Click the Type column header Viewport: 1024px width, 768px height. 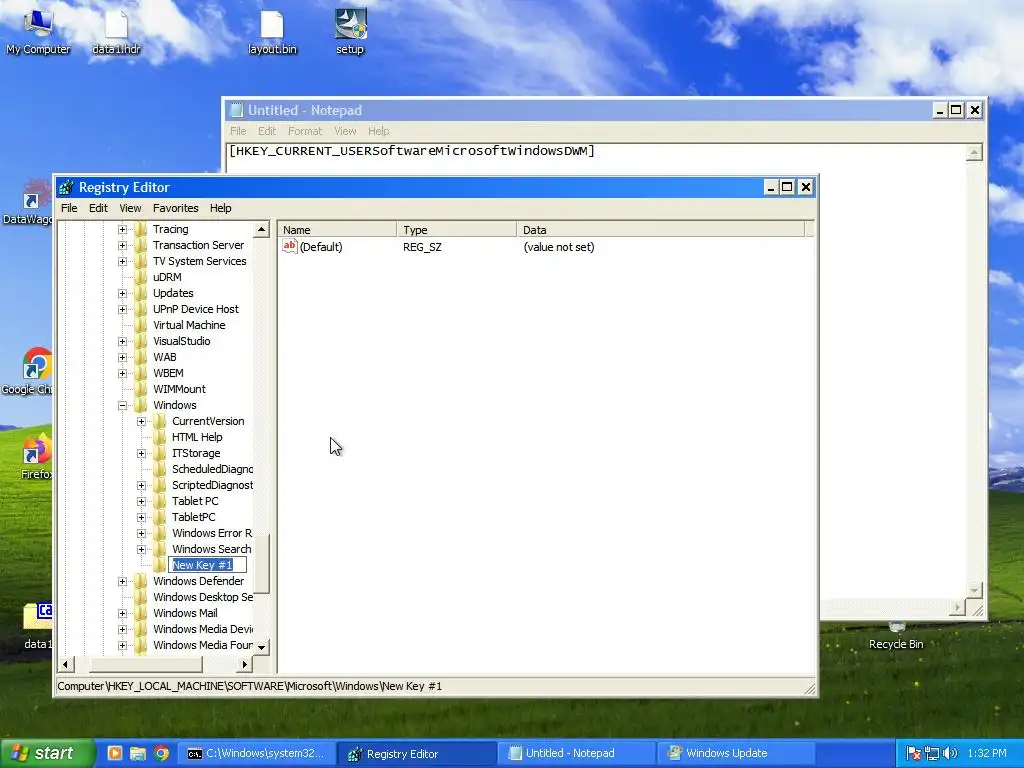click(456, 229)
